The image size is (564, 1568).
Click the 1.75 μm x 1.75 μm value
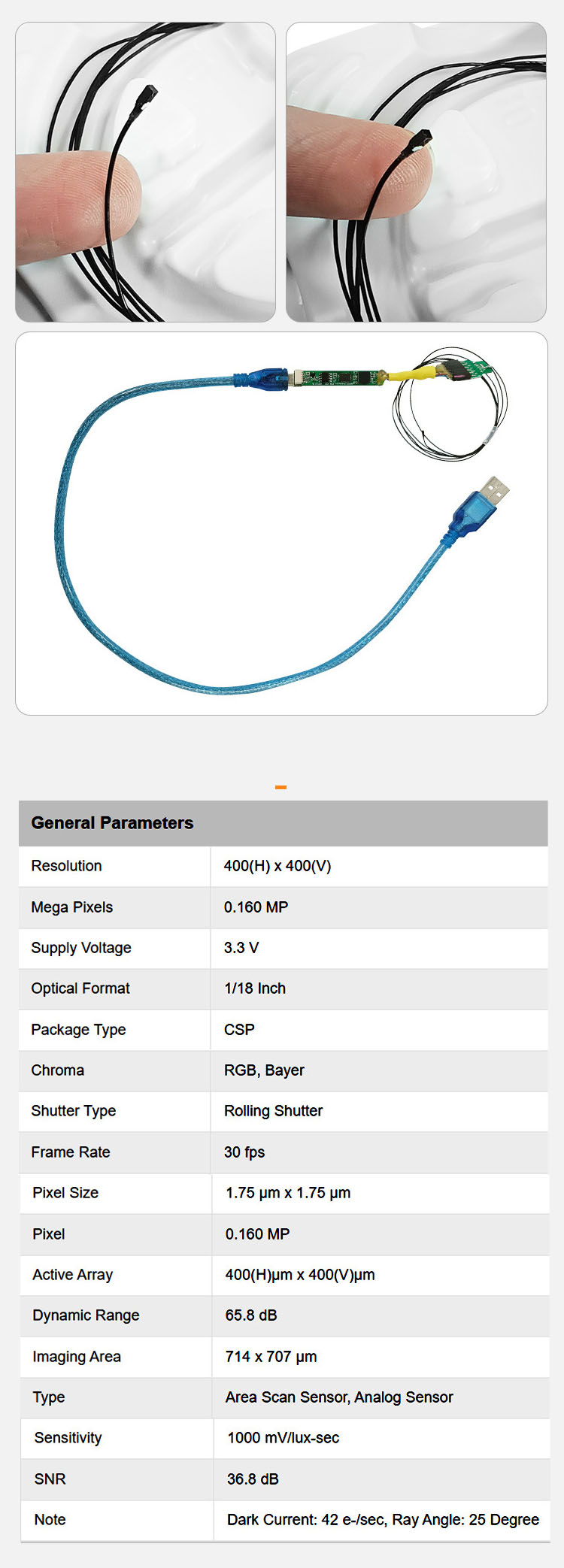coord(288,1193)
